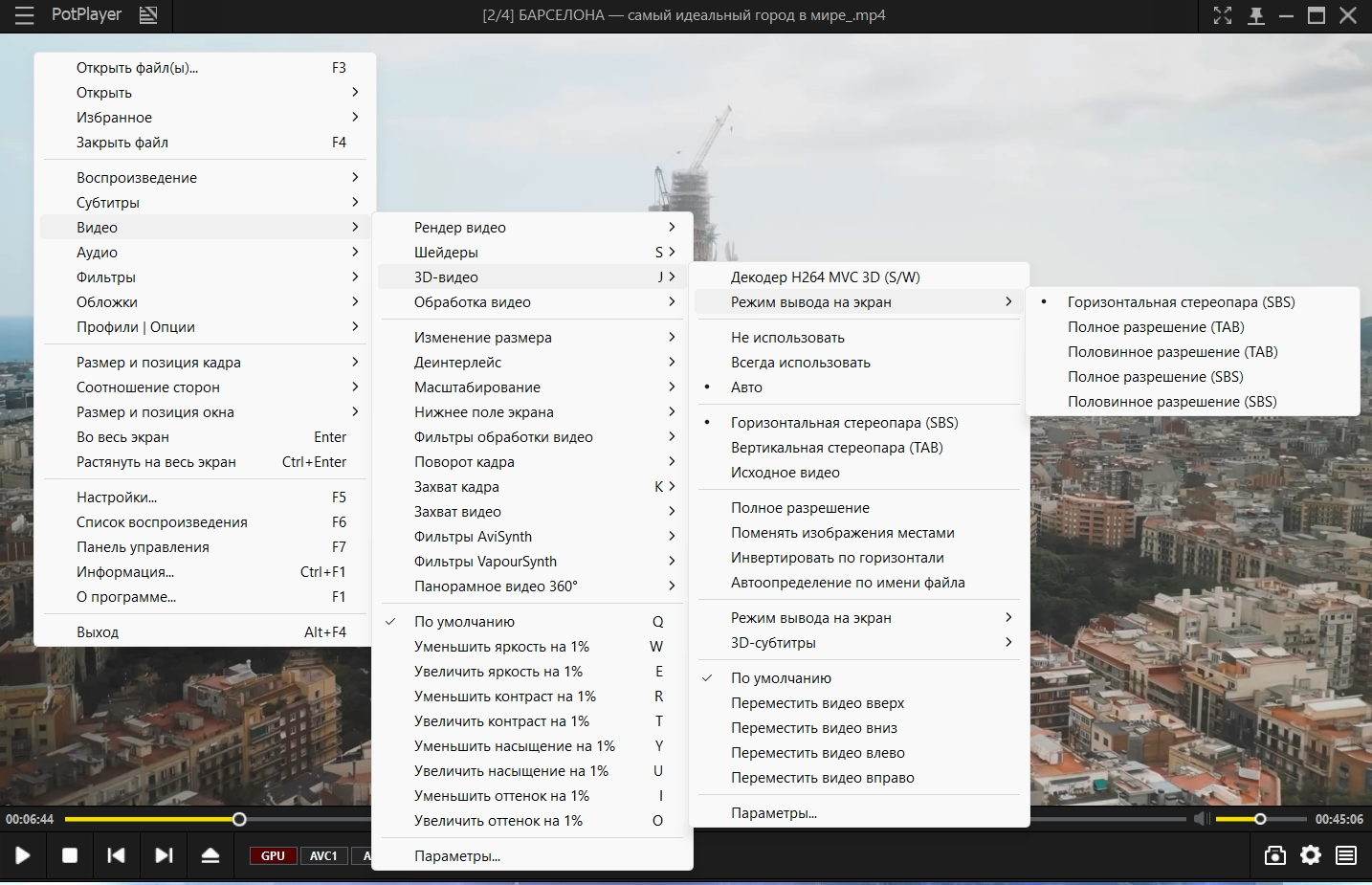
Task: Start playback with the Play button
Action: click(x=23, y=855)
